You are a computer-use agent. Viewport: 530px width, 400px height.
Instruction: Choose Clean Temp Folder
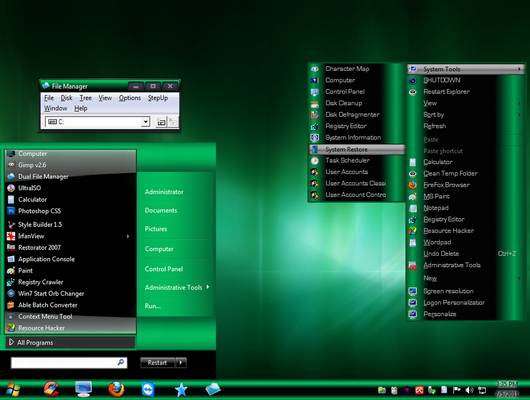pyautogui.click(x=465, y=173)
